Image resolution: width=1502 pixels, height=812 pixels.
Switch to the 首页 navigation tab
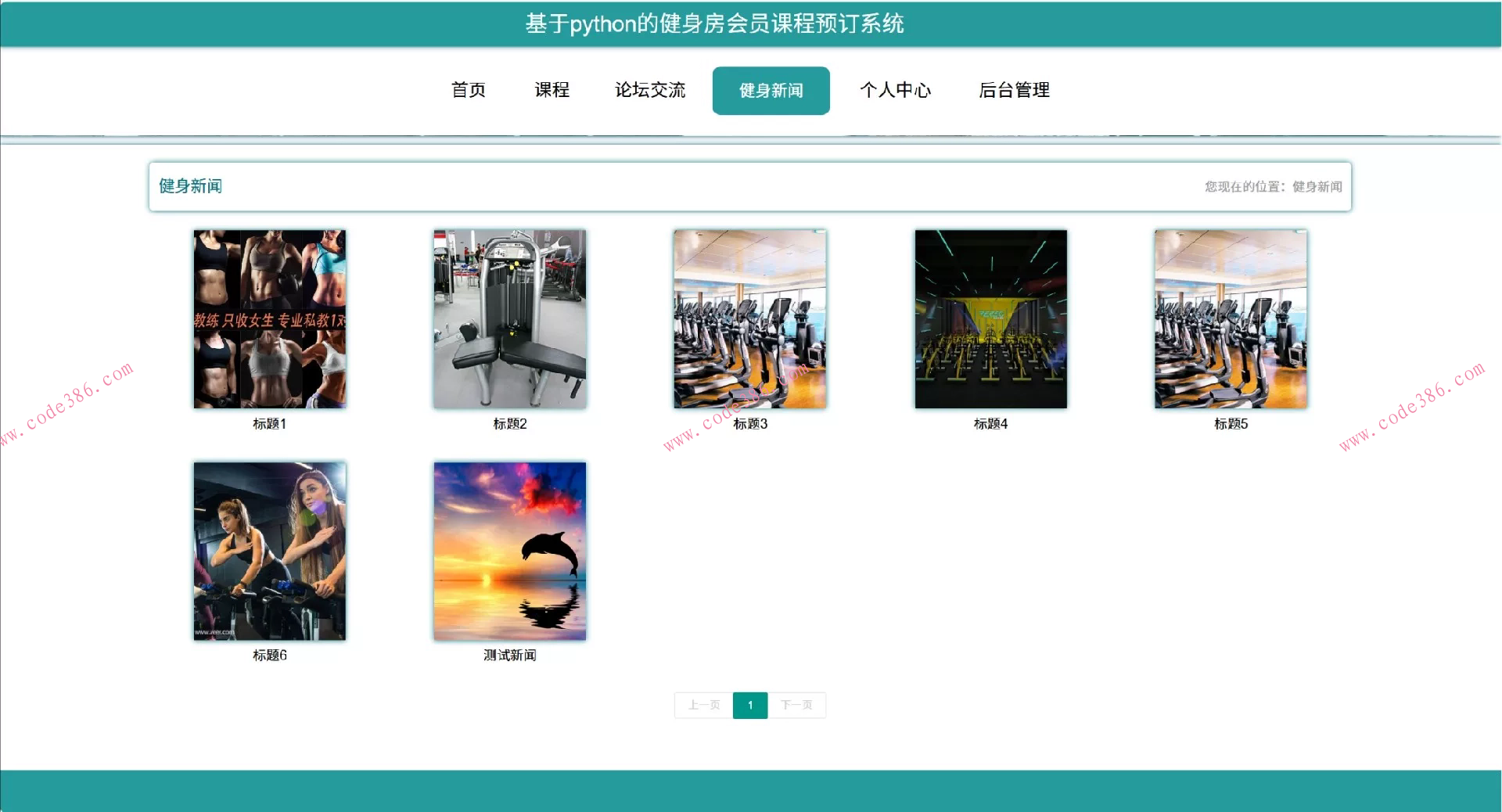(468, 91)
